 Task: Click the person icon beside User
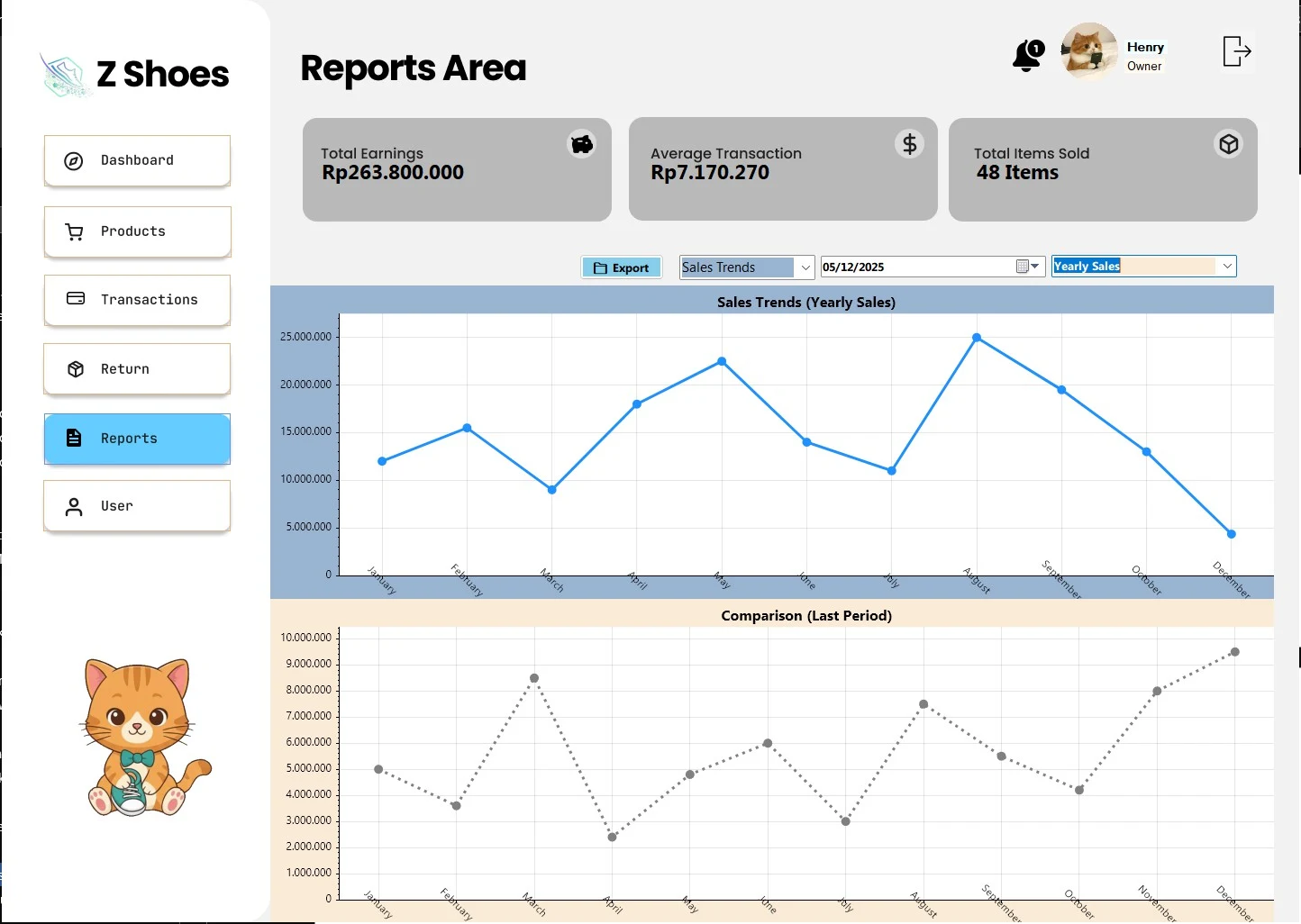(75, 507)
